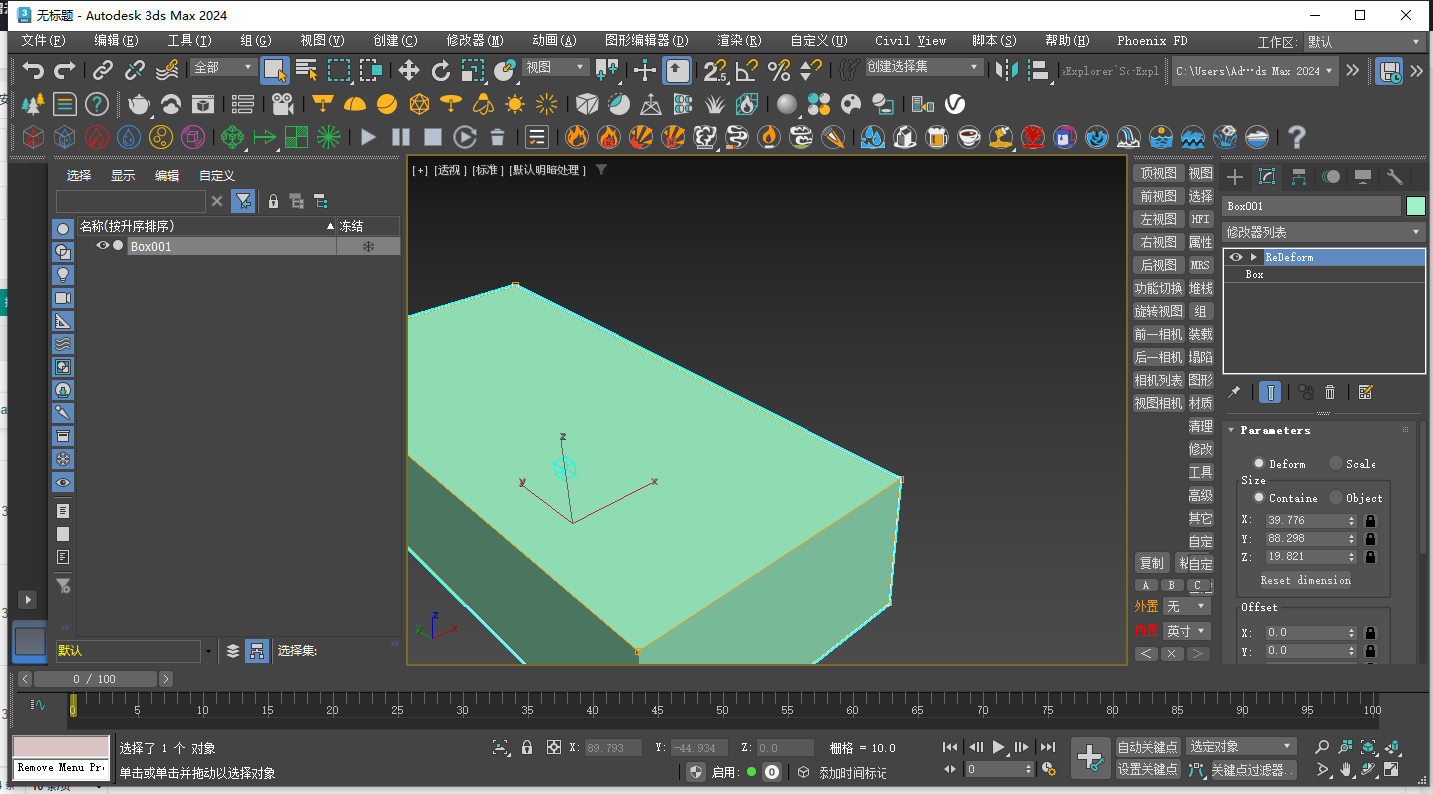Click the selection lock padlock in the status bar
1433x794 pixels.
(x=526, y=747)
